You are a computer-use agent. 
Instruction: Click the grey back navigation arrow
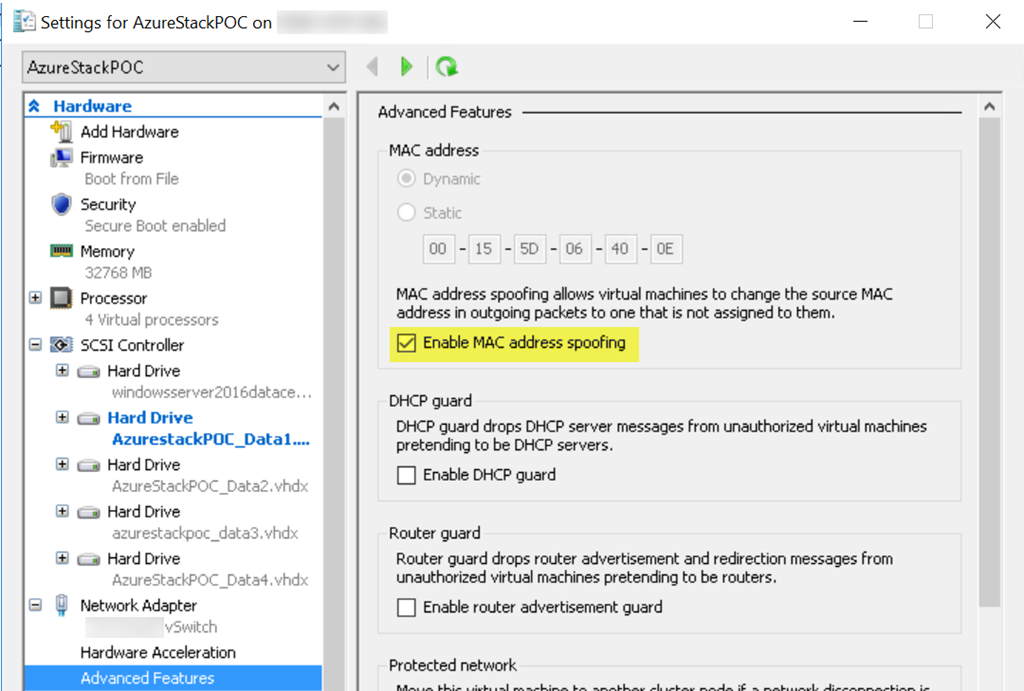372,67
